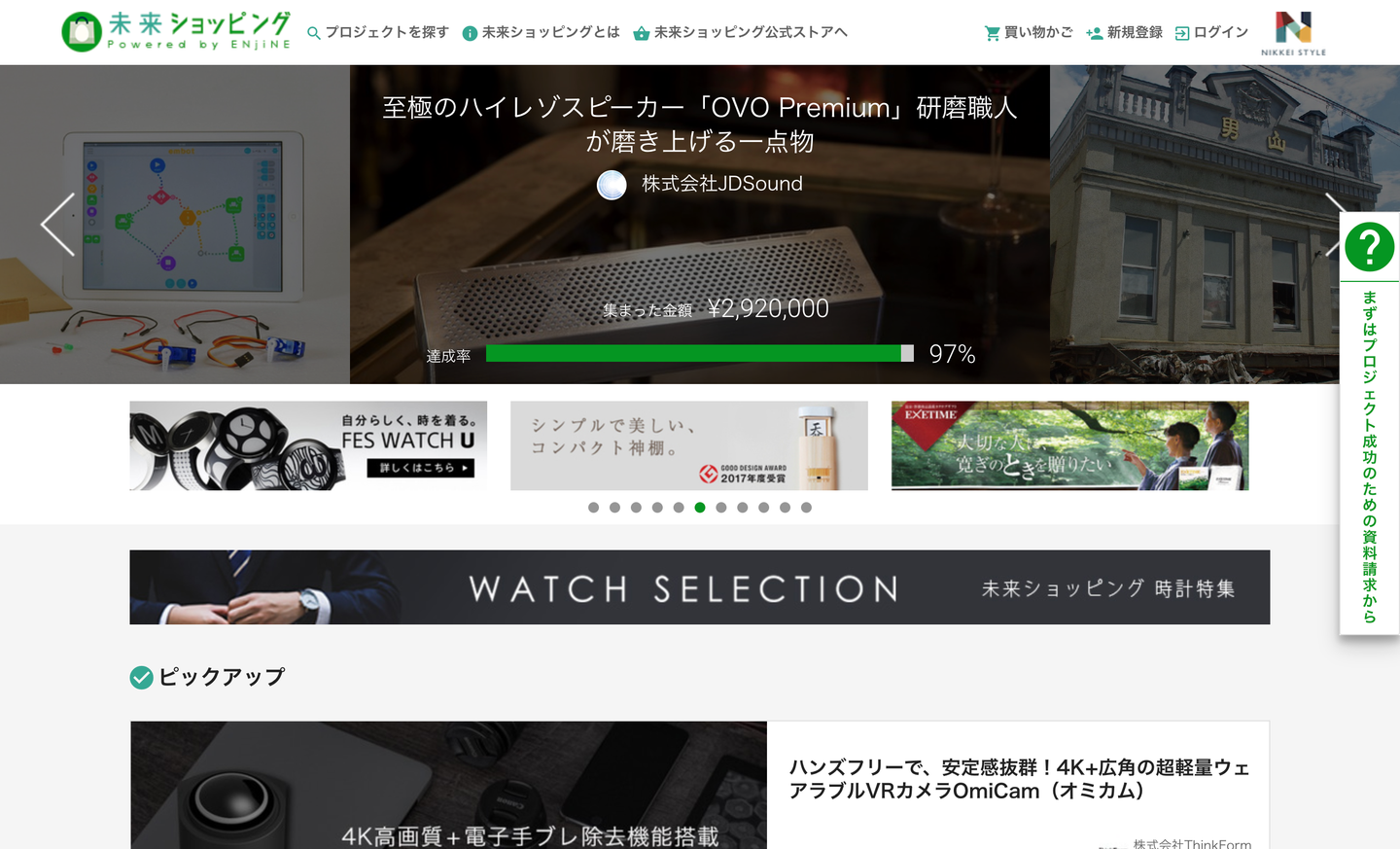Viewport: 1400px width, 849px height.
Task: Select the fourth carousel pagination dot
Action: point(657,508)
